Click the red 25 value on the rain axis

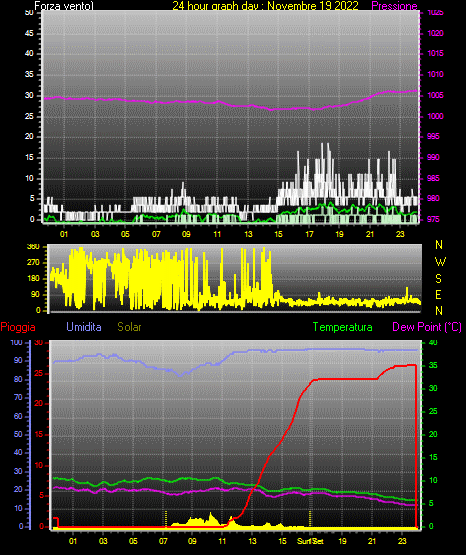click(39, 373)
